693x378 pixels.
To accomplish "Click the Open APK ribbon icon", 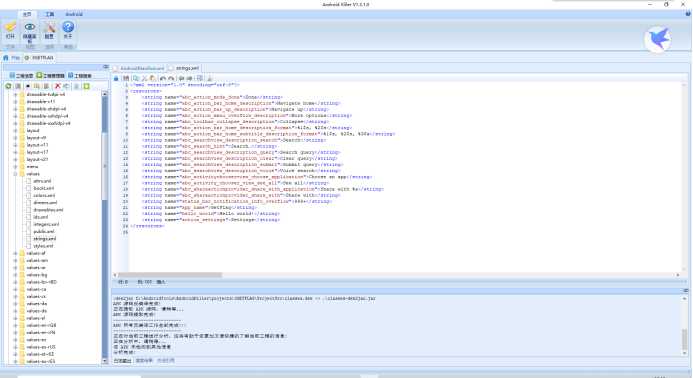I will [x=10, y=27].
